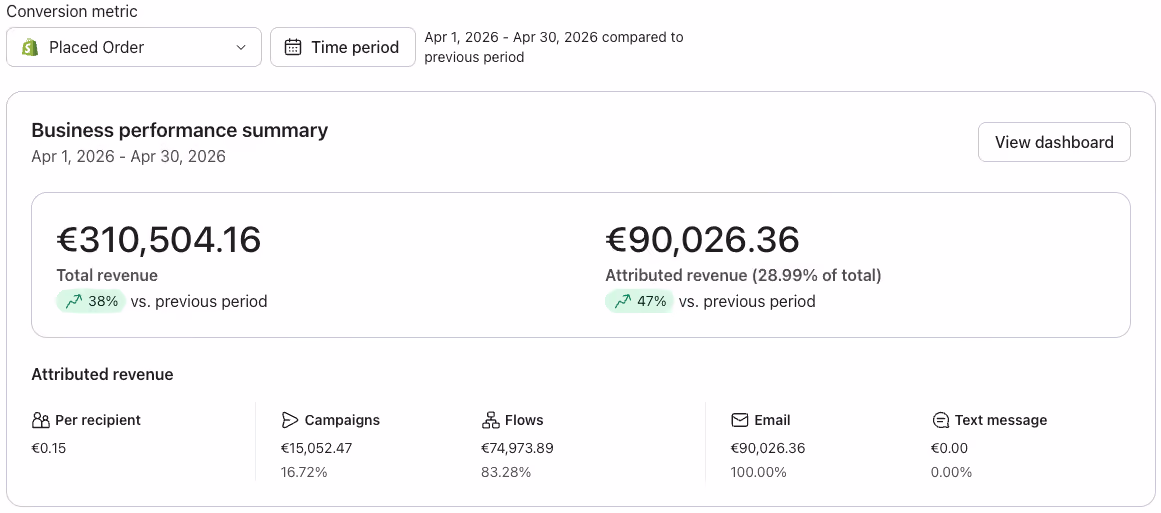Select the €310,504.16 total revenue figure
The height and width of the screenshot is (513, 1161).
click(159, 240)
